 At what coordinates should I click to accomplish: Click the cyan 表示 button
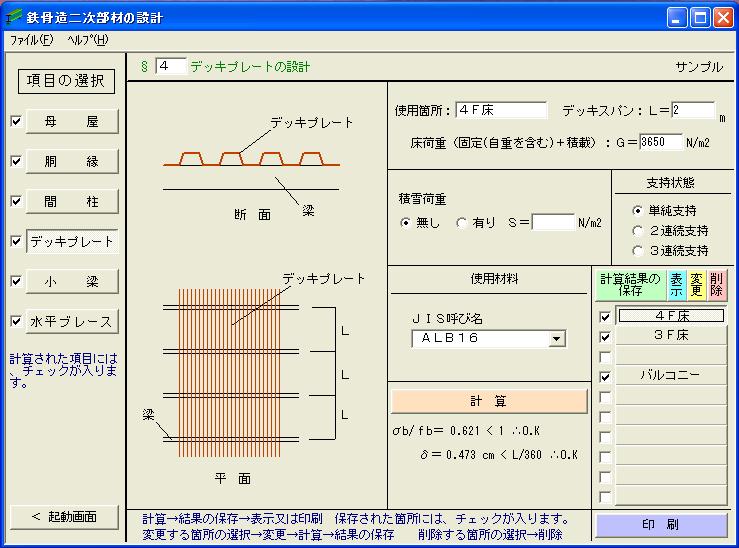click(677, 285)
